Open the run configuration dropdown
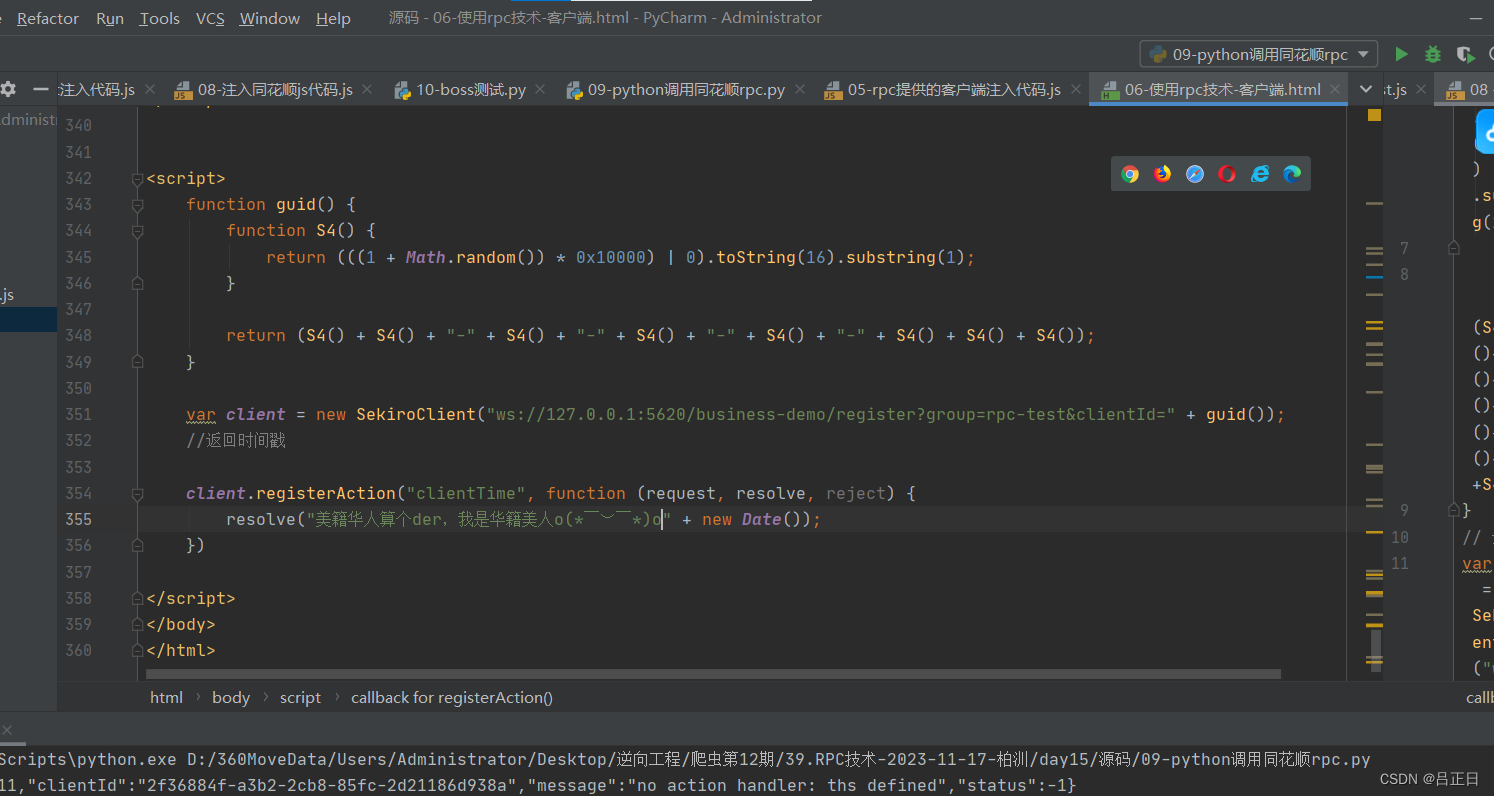Screen dimensions: 1494x796 (x=1259, y=54)
